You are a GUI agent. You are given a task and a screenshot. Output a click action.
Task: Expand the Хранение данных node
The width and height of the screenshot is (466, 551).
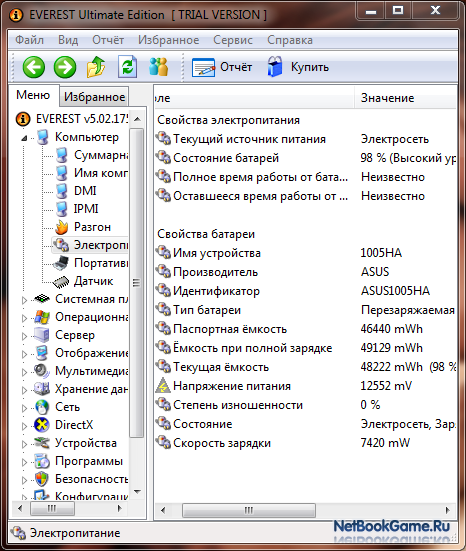click(x=24, y=390)
